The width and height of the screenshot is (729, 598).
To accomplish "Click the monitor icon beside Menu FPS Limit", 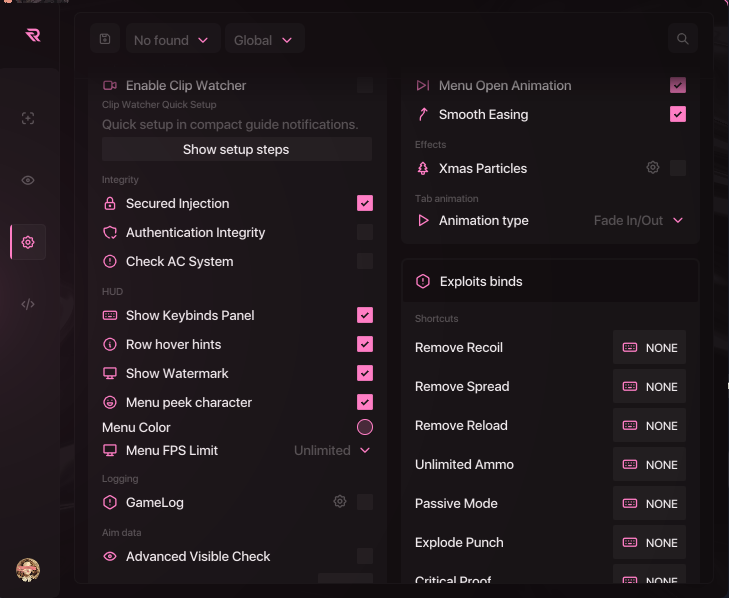I will [x=110, y=451].
